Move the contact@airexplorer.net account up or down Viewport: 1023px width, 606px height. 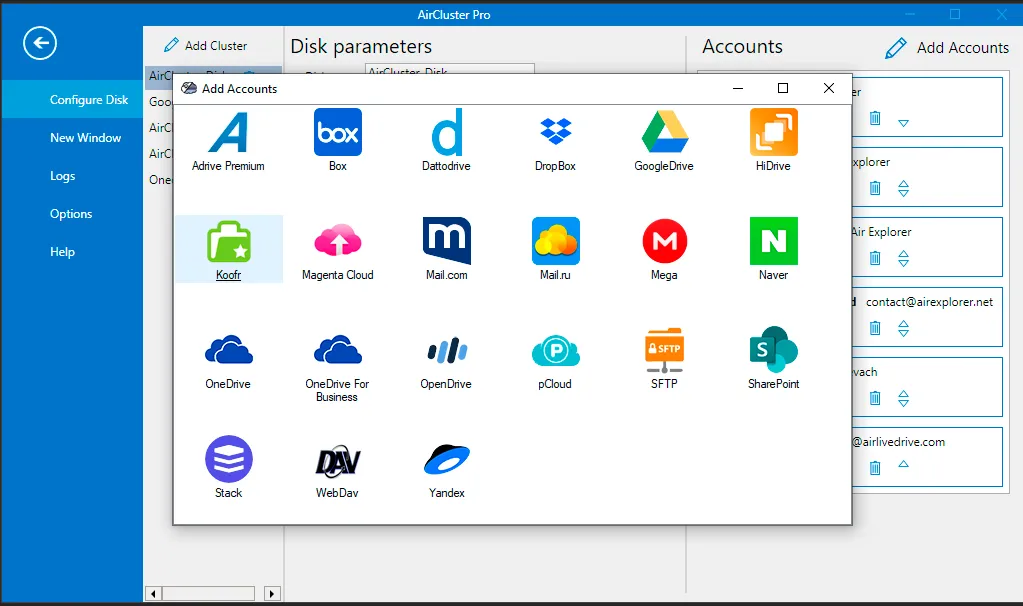click(903, 328)
